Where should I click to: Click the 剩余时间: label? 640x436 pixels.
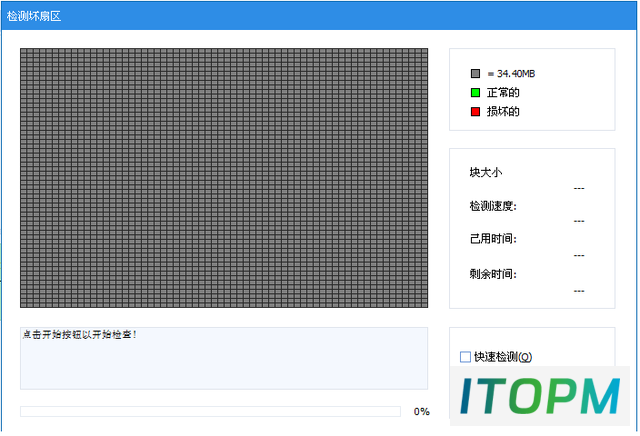[493, 274]
